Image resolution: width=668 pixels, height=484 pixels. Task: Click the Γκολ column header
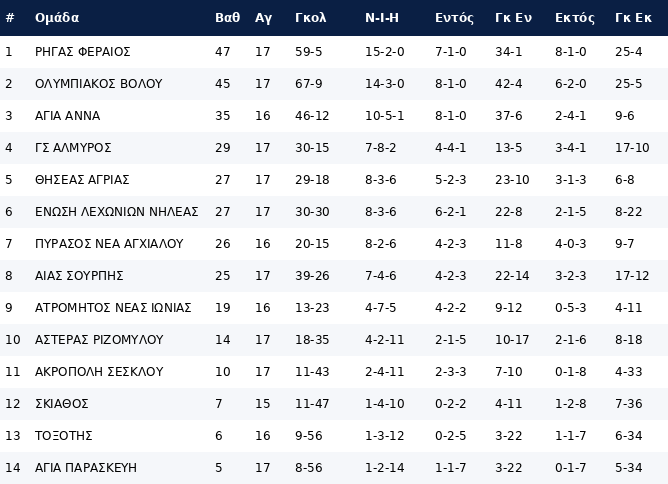tap(311, 18)
